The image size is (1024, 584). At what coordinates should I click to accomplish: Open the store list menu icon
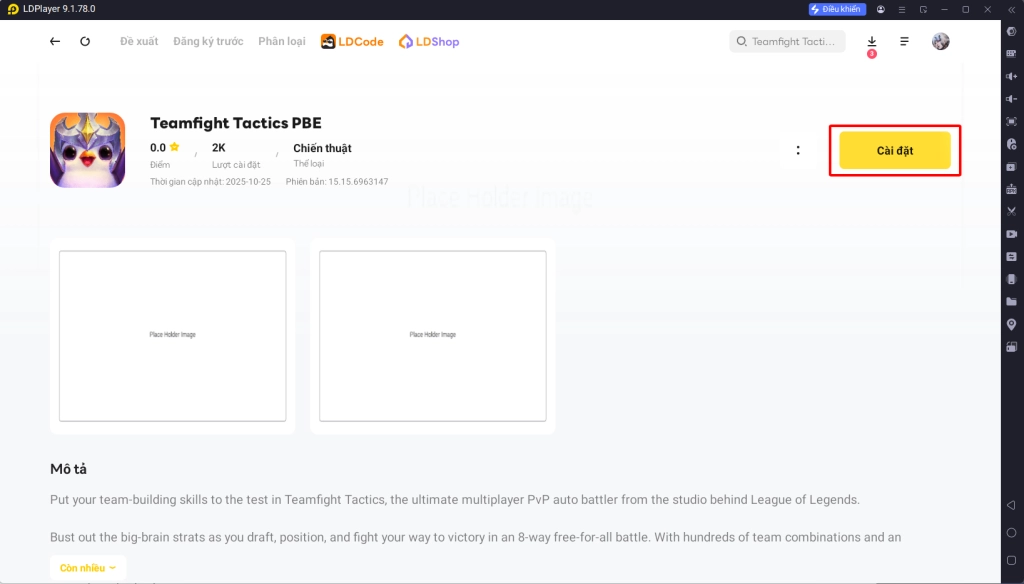pyautogui.click(x=905, y=42)
